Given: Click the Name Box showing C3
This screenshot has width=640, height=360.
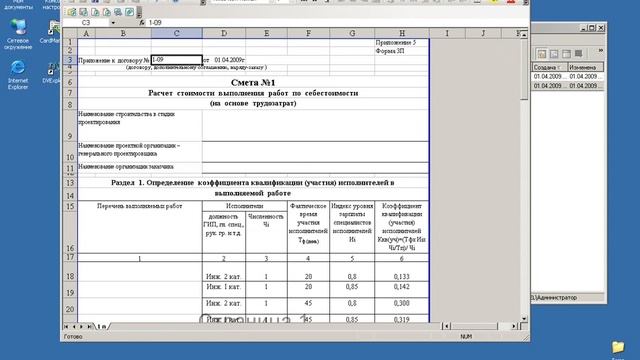Looking at the screenshot, I should [86, 23].
